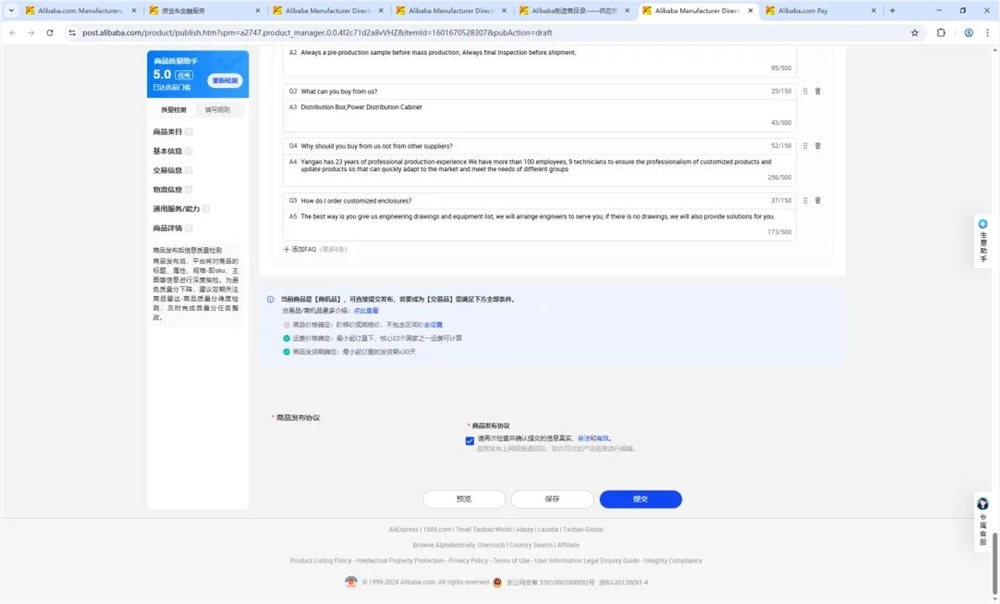Delete the Q3 FAQ entry using its trash icon

[x=817, y=91]
